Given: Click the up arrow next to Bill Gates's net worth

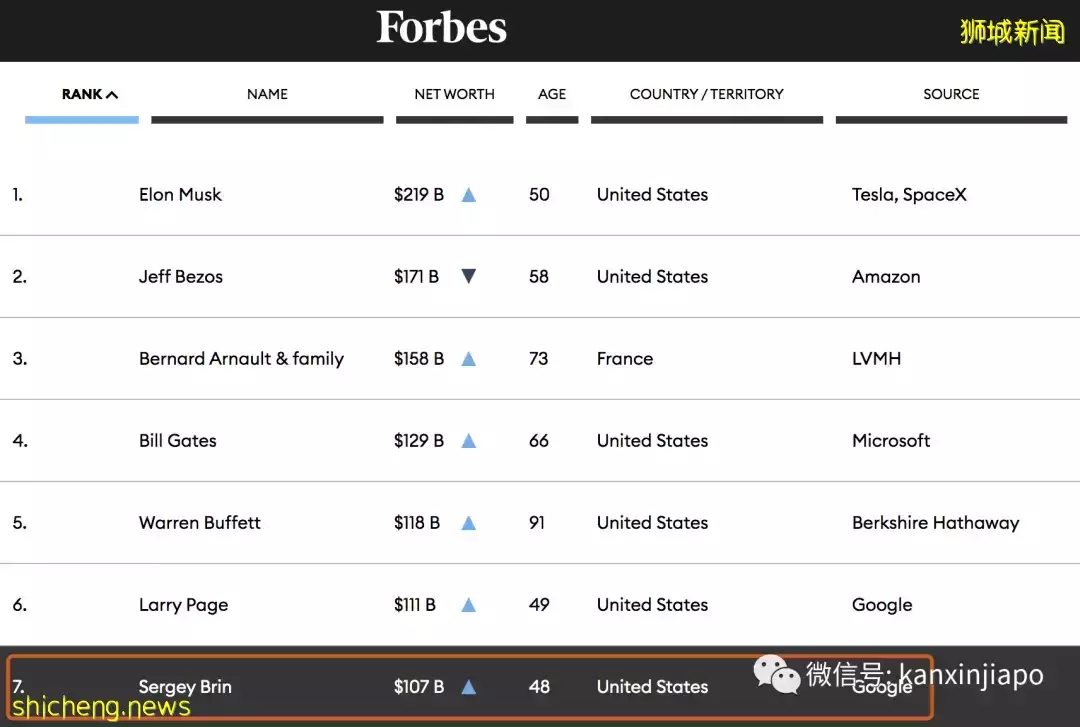Looking at the screenshot, I should click(468, 440).
